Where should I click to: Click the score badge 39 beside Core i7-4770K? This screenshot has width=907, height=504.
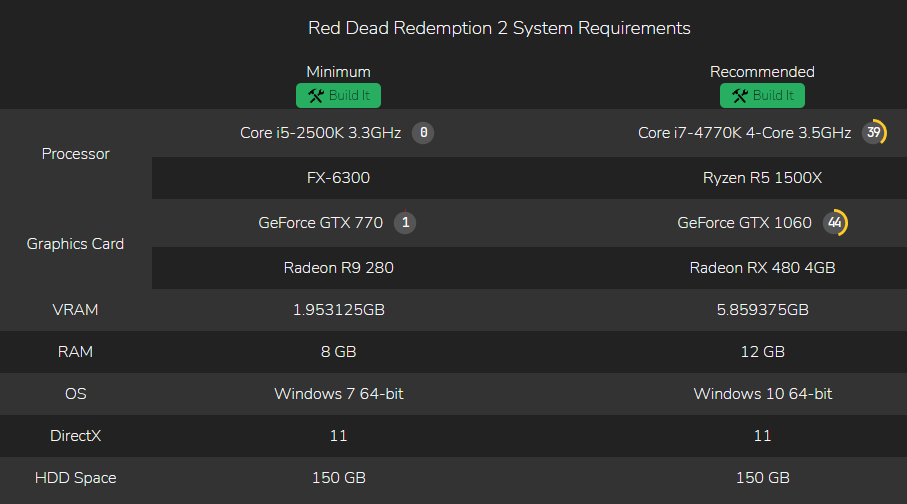click(873, 133)
